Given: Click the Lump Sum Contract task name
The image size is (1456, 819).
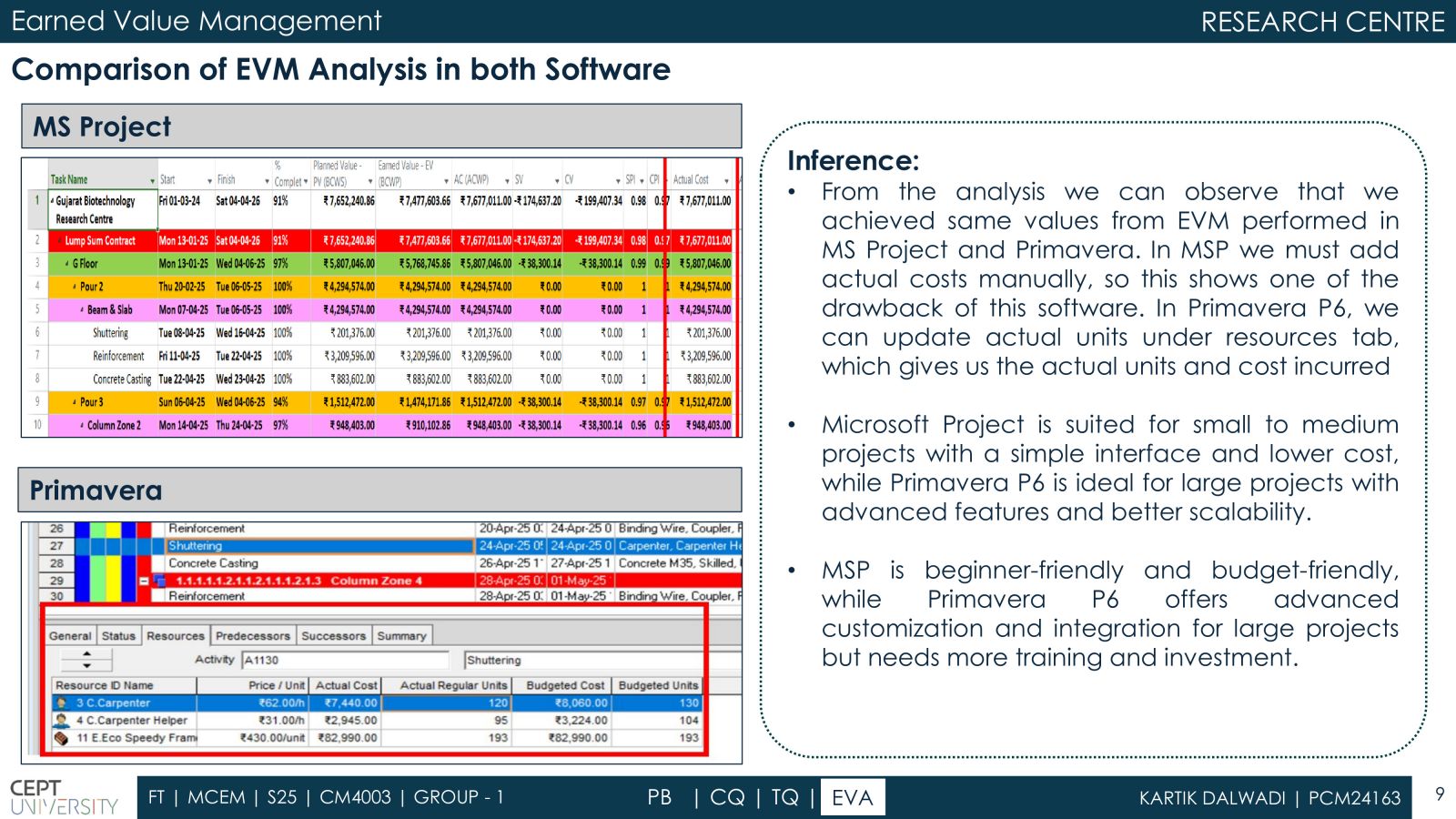Looking at the screenshot, I should click(100, 241).
